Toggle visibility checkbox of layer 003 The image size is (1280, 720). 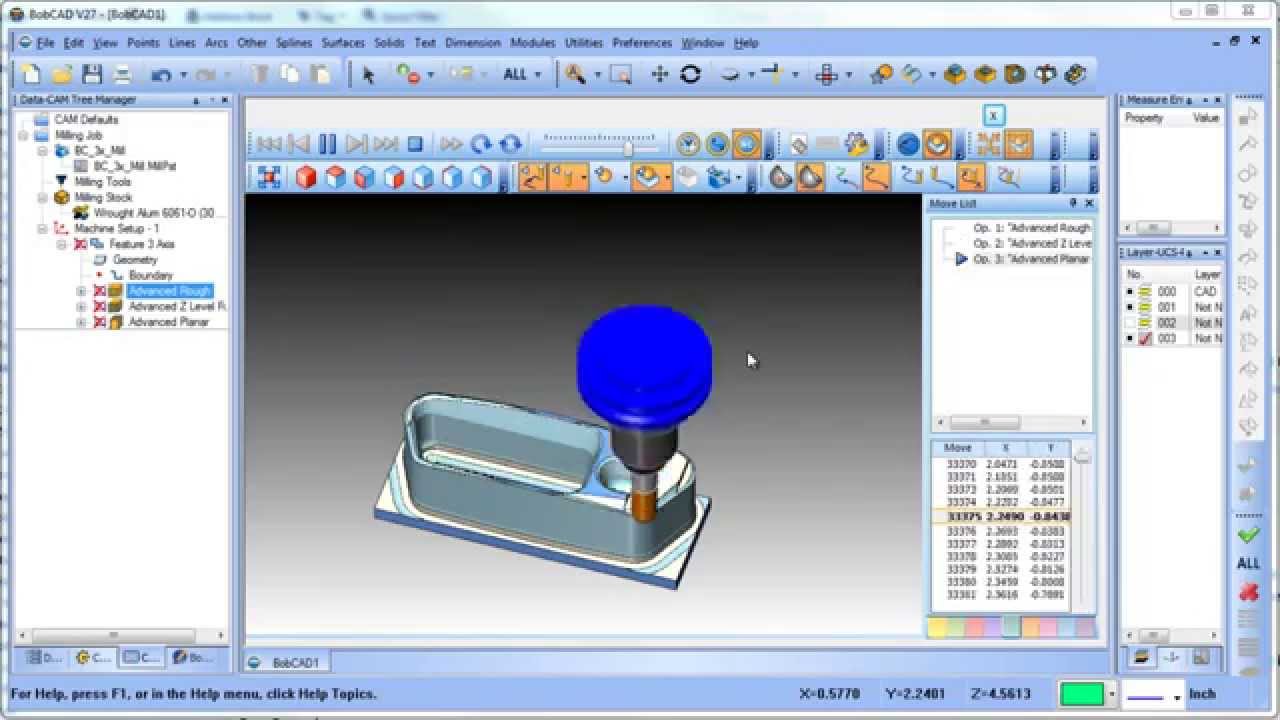pyautogui.click(x=1129, y=338)
